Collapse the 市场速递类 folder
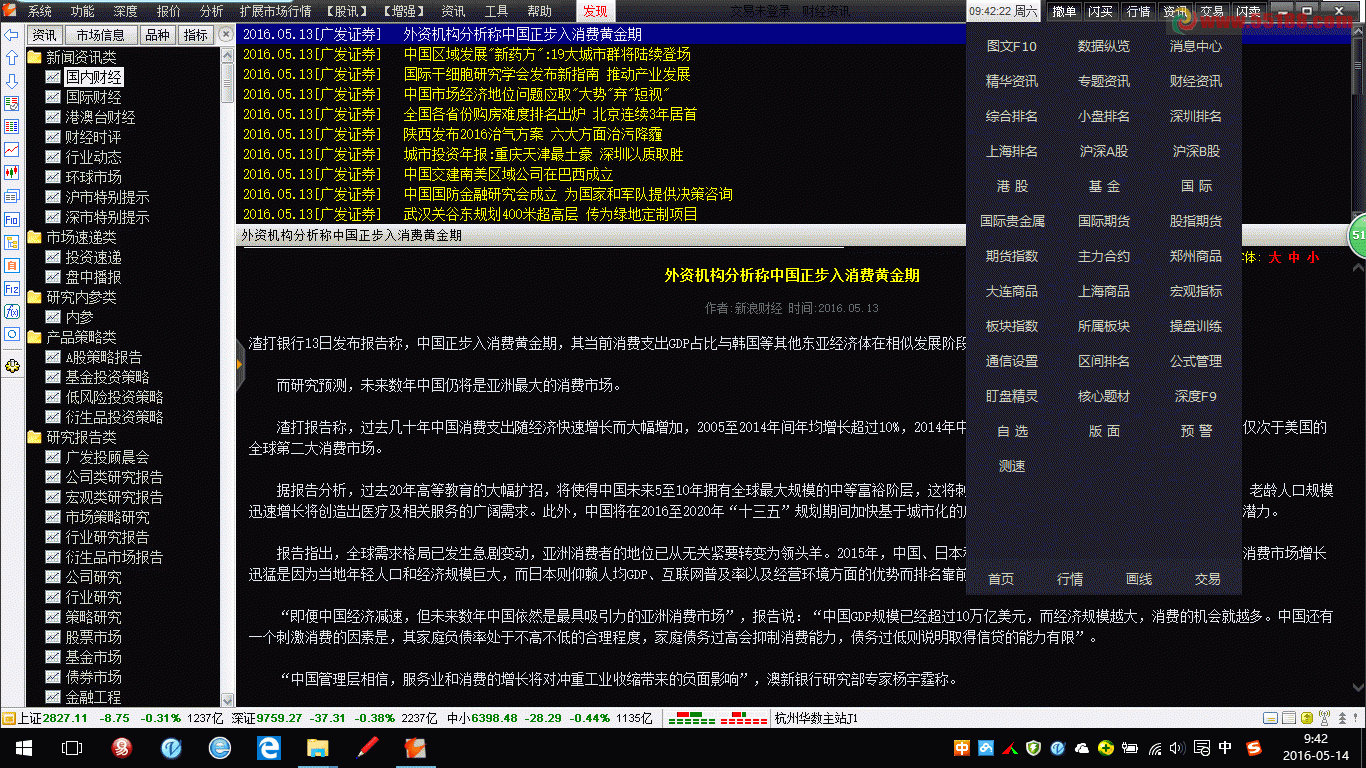Image resolution: width=1366 pixels, height=768 pixels. tap(34, 237)
